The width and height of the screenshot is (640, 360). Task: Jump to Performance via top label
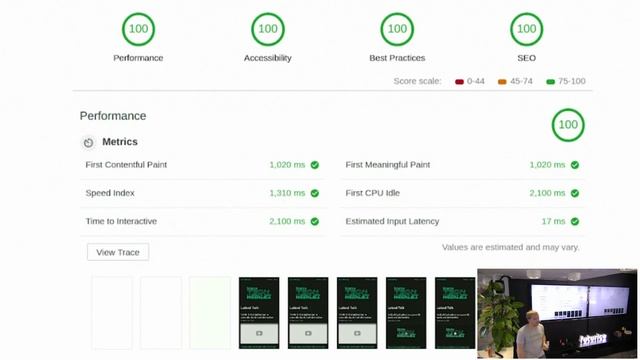138,58
